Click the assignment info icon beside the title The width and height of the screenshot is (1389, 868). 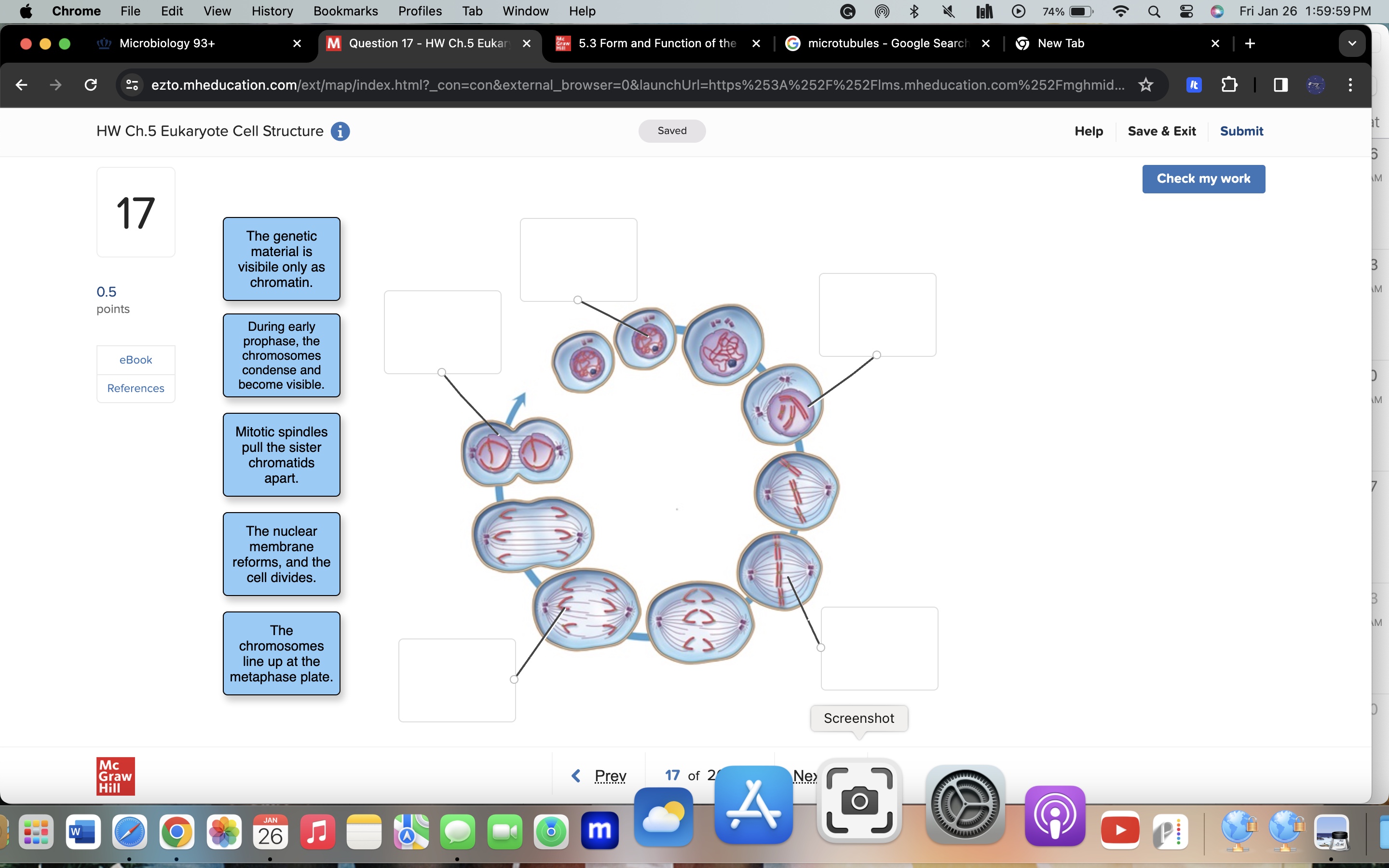pos(340,132)
